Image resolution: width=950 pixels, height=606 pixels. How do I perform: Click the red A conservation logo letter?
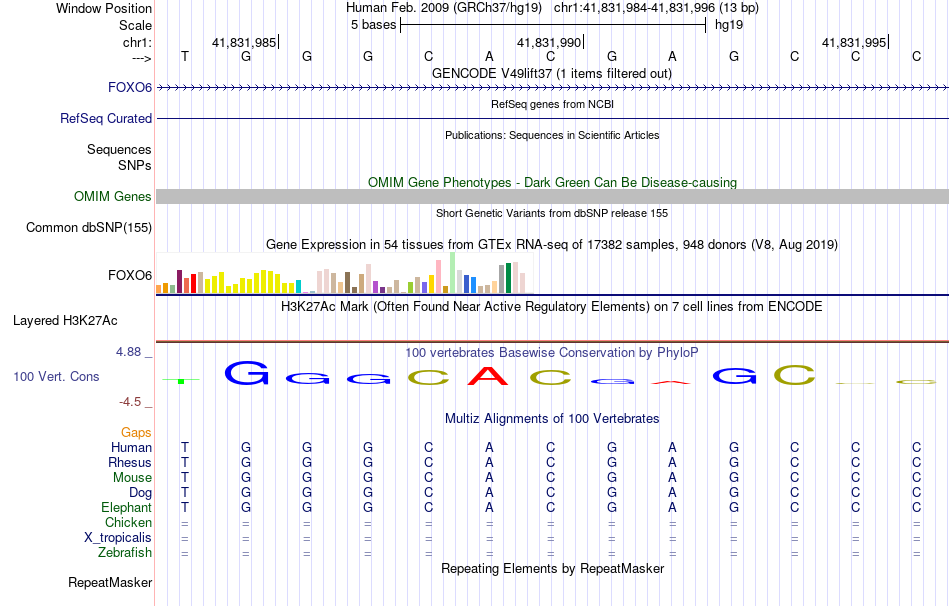(488, 376)
